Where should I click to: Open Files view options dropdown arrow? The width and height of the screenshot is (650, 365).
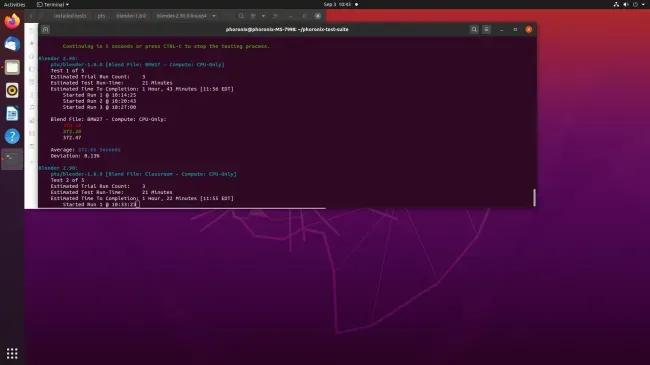pos(263,16)
